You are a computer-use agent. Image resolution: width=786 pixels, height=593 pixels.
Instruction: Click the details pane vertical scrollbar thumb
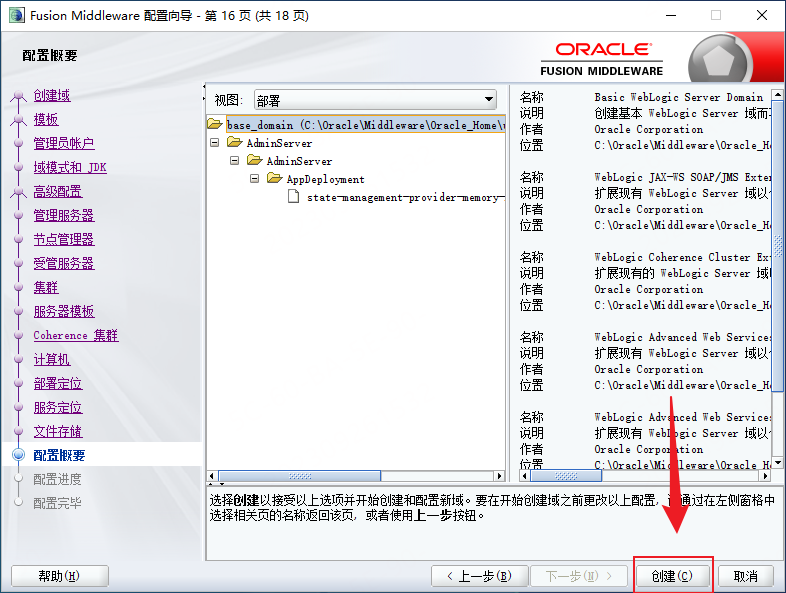777,246
